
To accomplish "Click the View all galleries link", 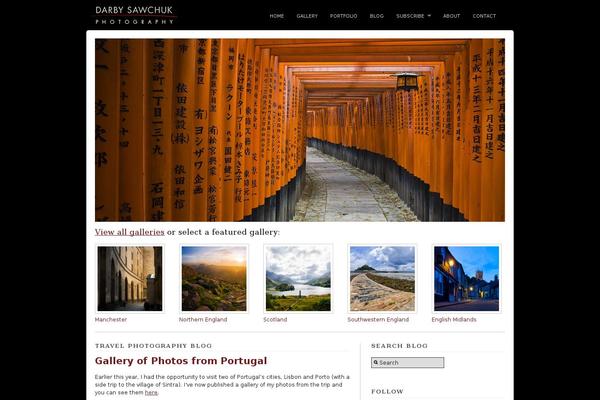I will 129,232.
